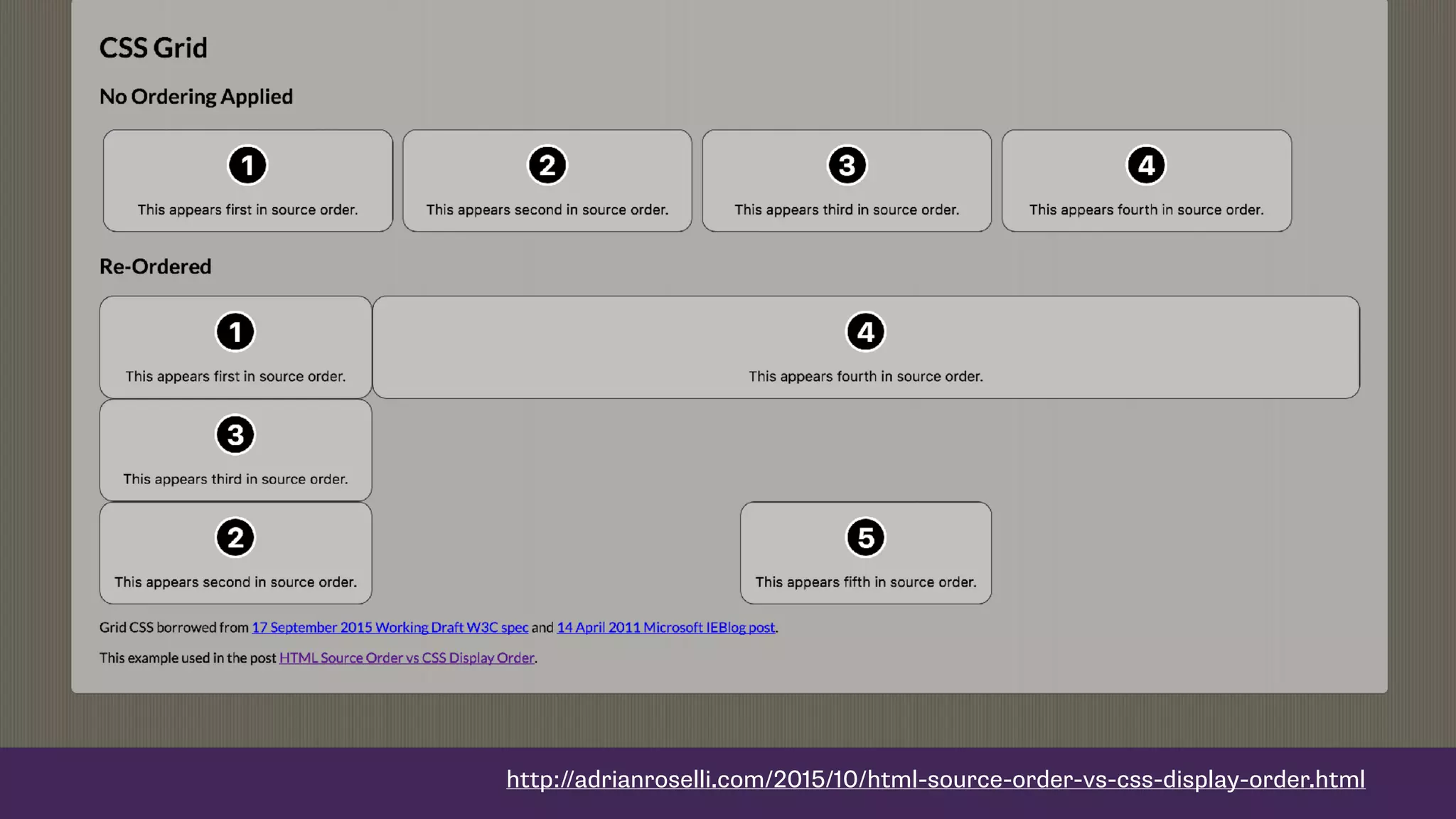Click the number 2 badge in the Re-Ordered grid
This screenshot has height=819, width=1456.
tap(235, 537)
